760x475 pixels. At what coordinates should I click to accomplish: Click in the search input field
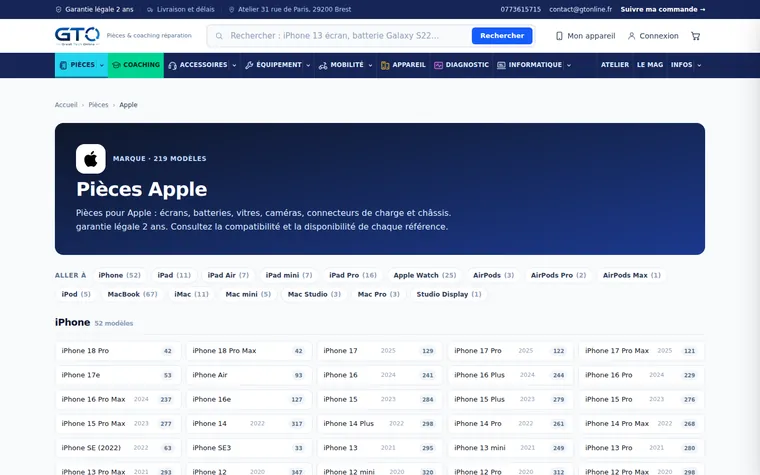[x=347, y=36]
